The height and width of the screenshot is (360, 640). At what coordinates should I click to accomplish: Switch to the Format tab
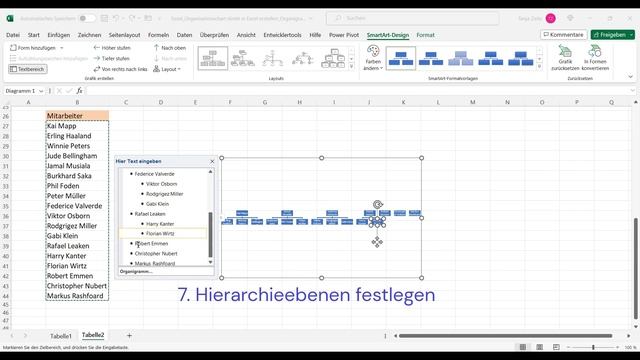point(425,35)
